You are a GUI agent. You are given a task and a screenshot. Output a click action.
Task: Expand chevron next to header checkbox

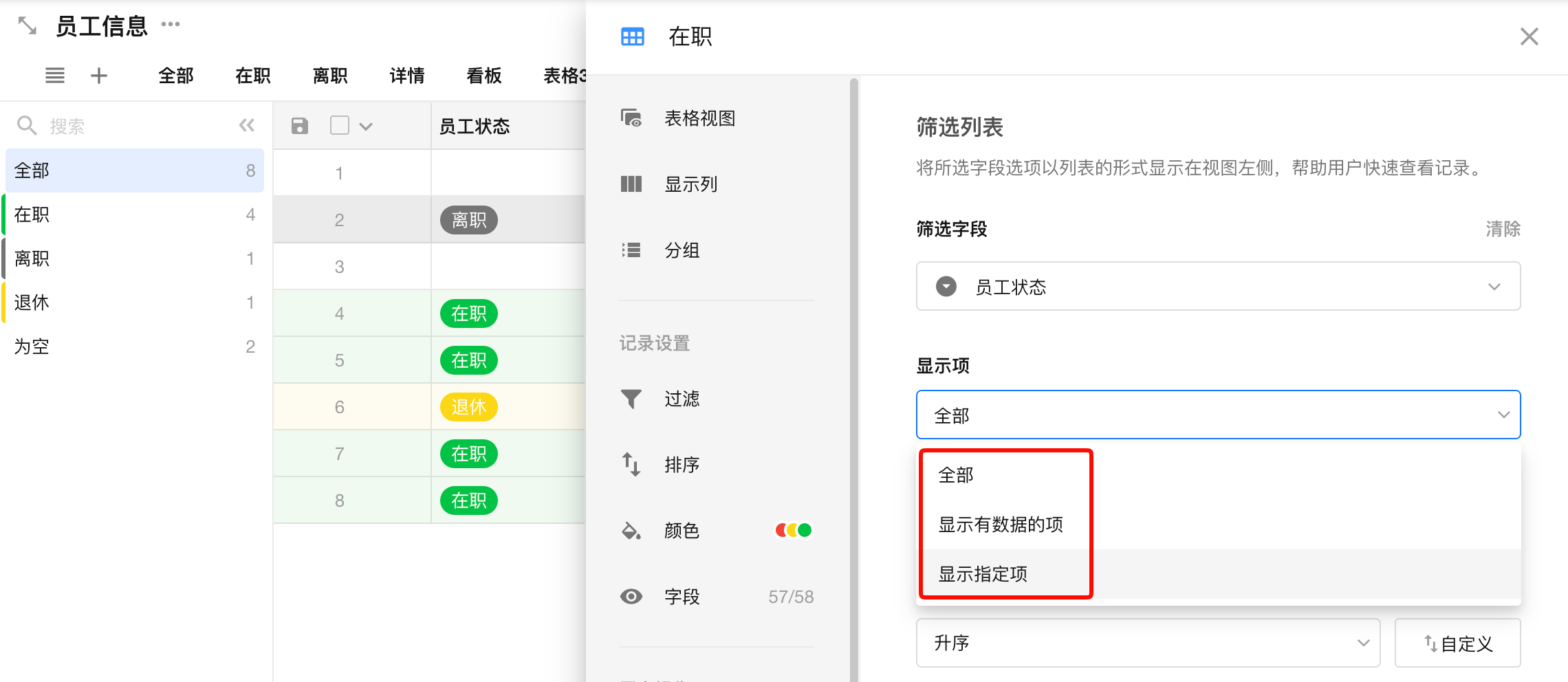pos(366,126)
